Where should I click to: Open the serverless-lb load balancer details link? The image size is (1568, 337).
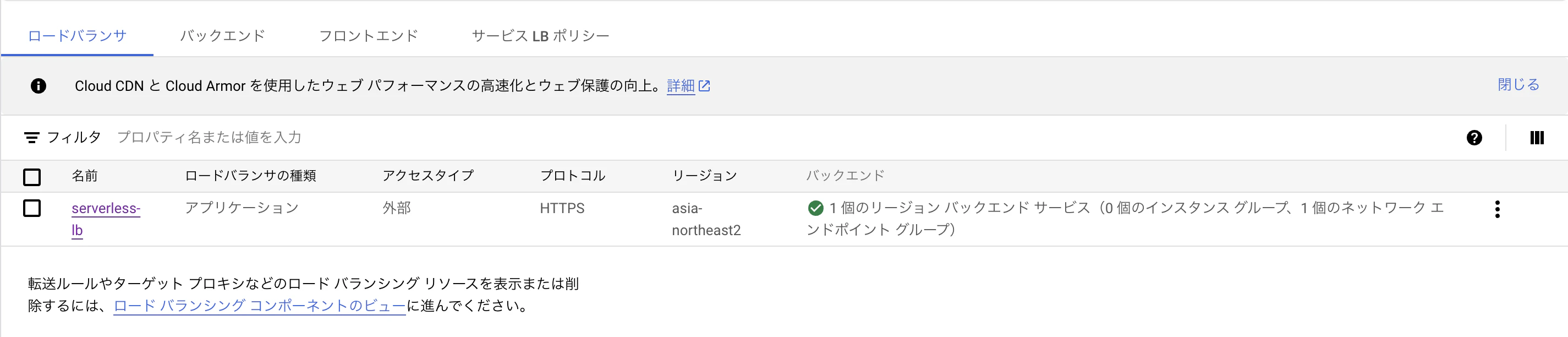click(x=105, y=208)
